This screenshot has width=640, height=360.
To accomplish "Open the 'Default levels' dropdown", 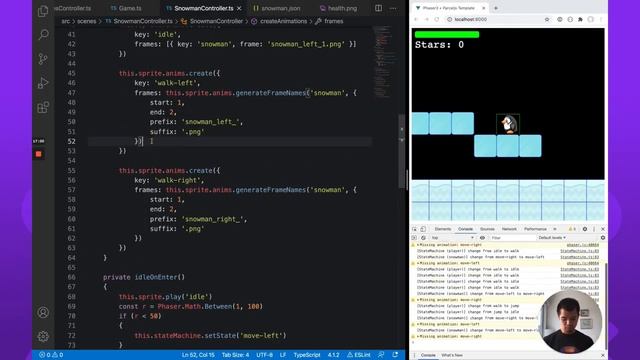I will pos(552,238).
